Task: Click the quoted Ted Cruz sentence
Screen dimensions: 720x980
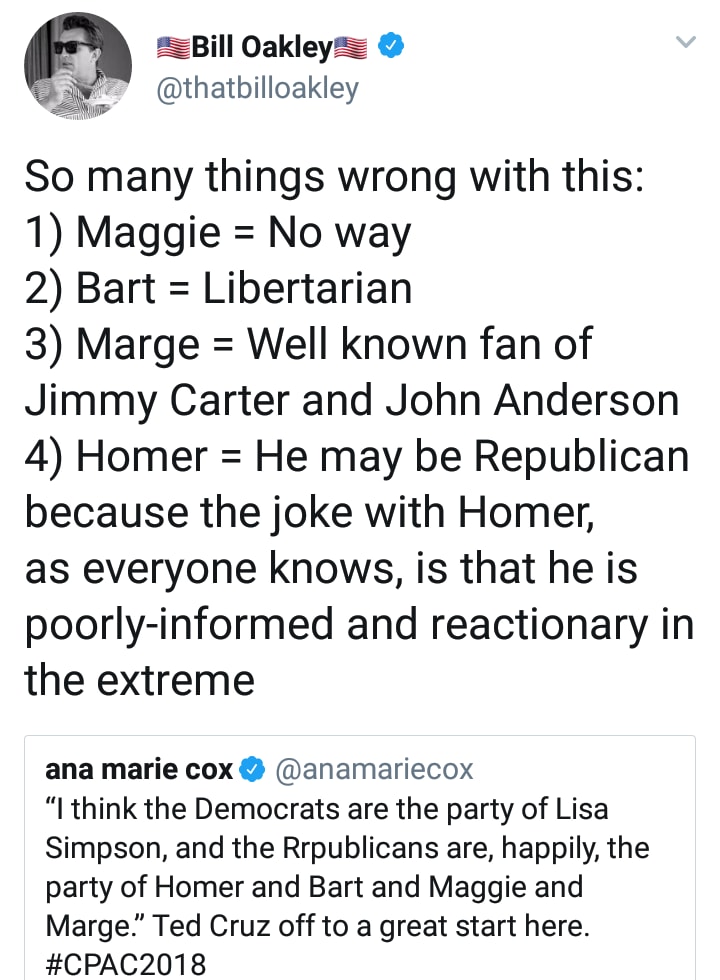Action: (x=371, y=926)
